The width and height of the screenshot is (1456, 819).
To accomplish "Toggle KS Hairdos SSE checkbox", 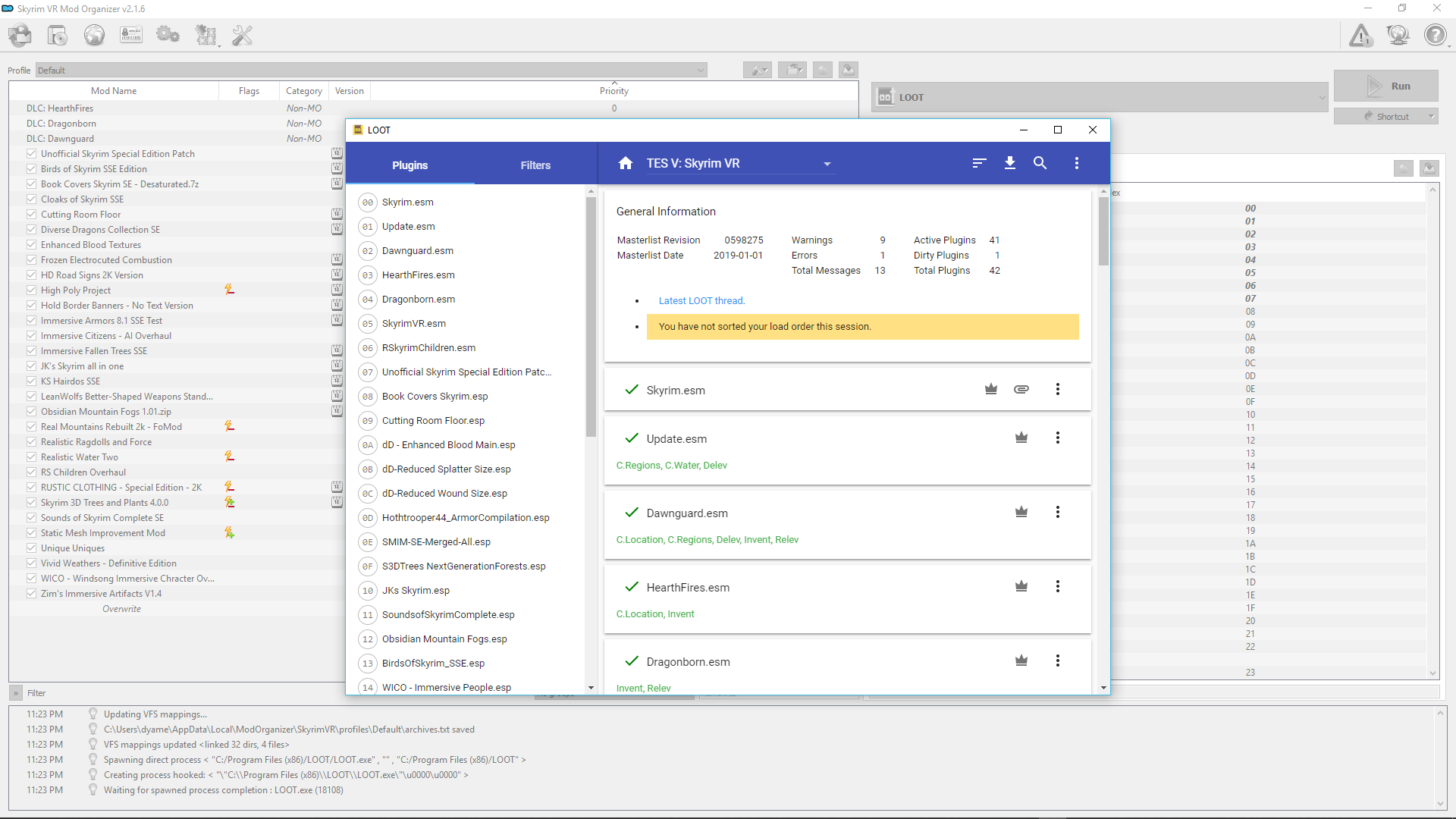I will tap(32, 381).
